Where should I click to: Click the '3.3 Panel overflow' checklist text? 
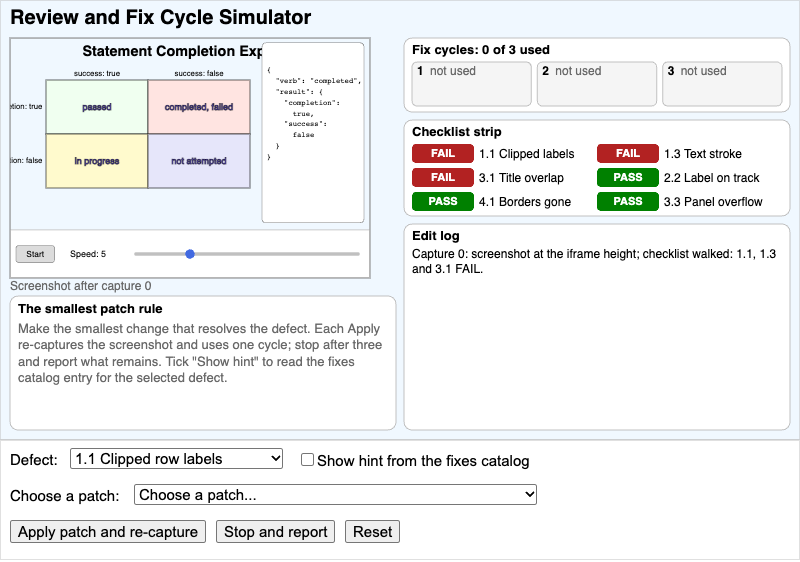point(713,202)
